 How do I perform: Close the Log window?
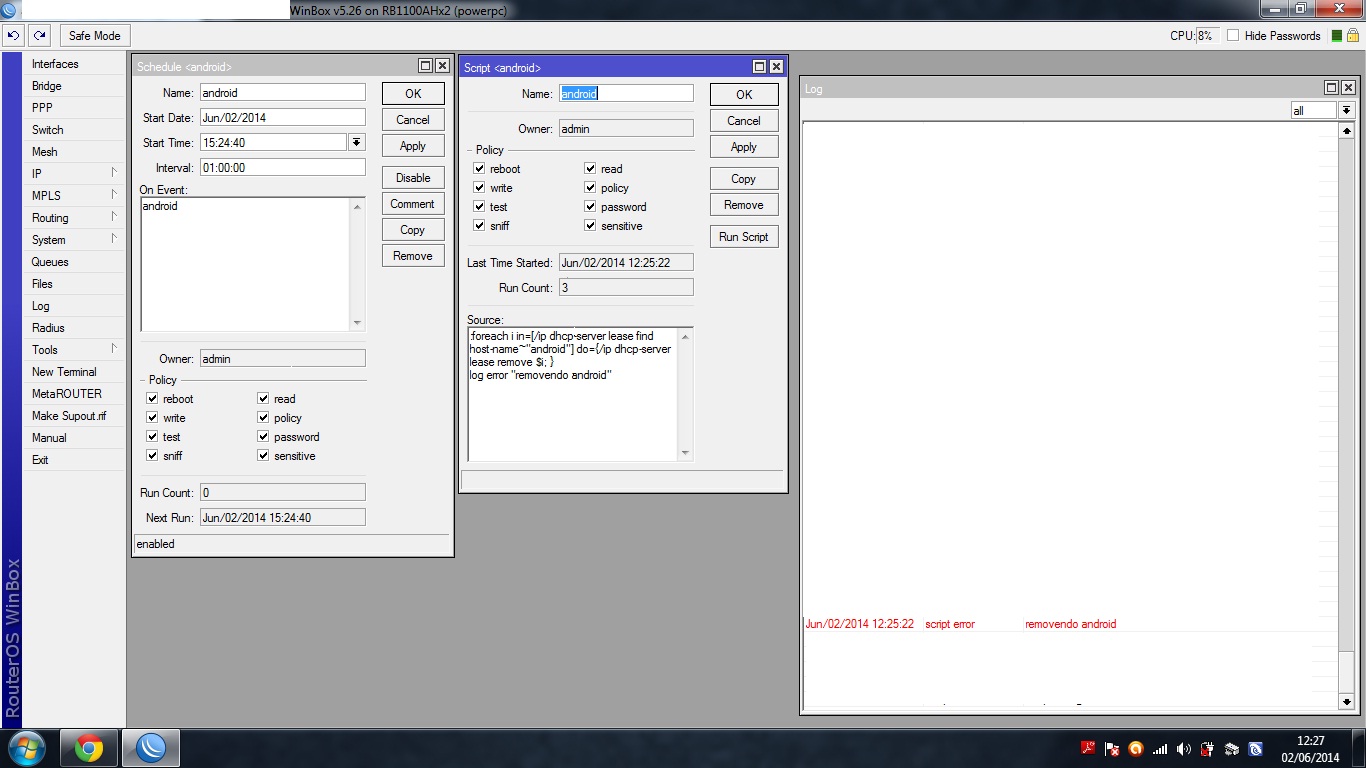click(x=1348, y=88)
